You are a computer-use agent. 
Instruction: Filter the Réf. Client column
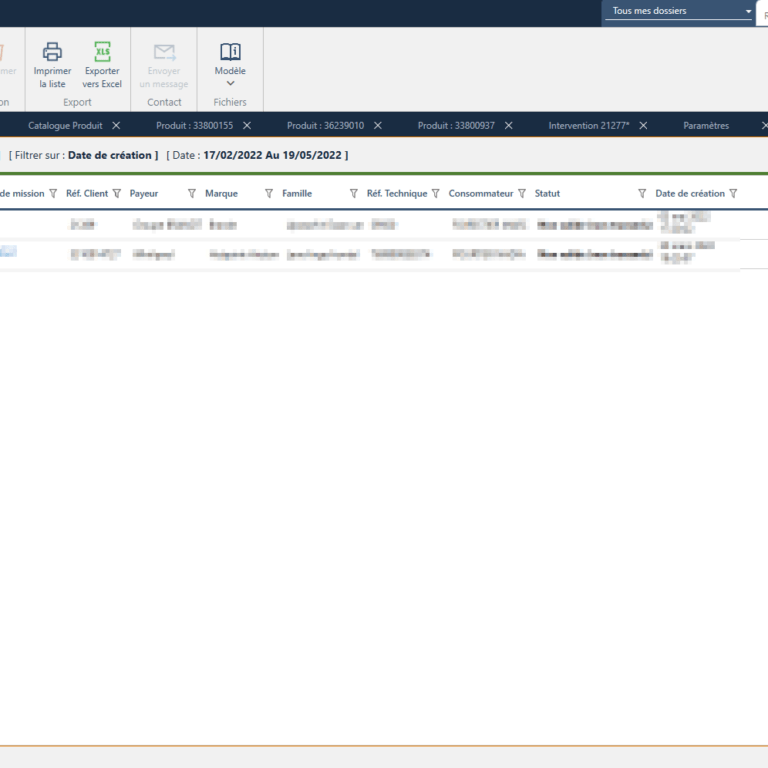pos(117,194)
